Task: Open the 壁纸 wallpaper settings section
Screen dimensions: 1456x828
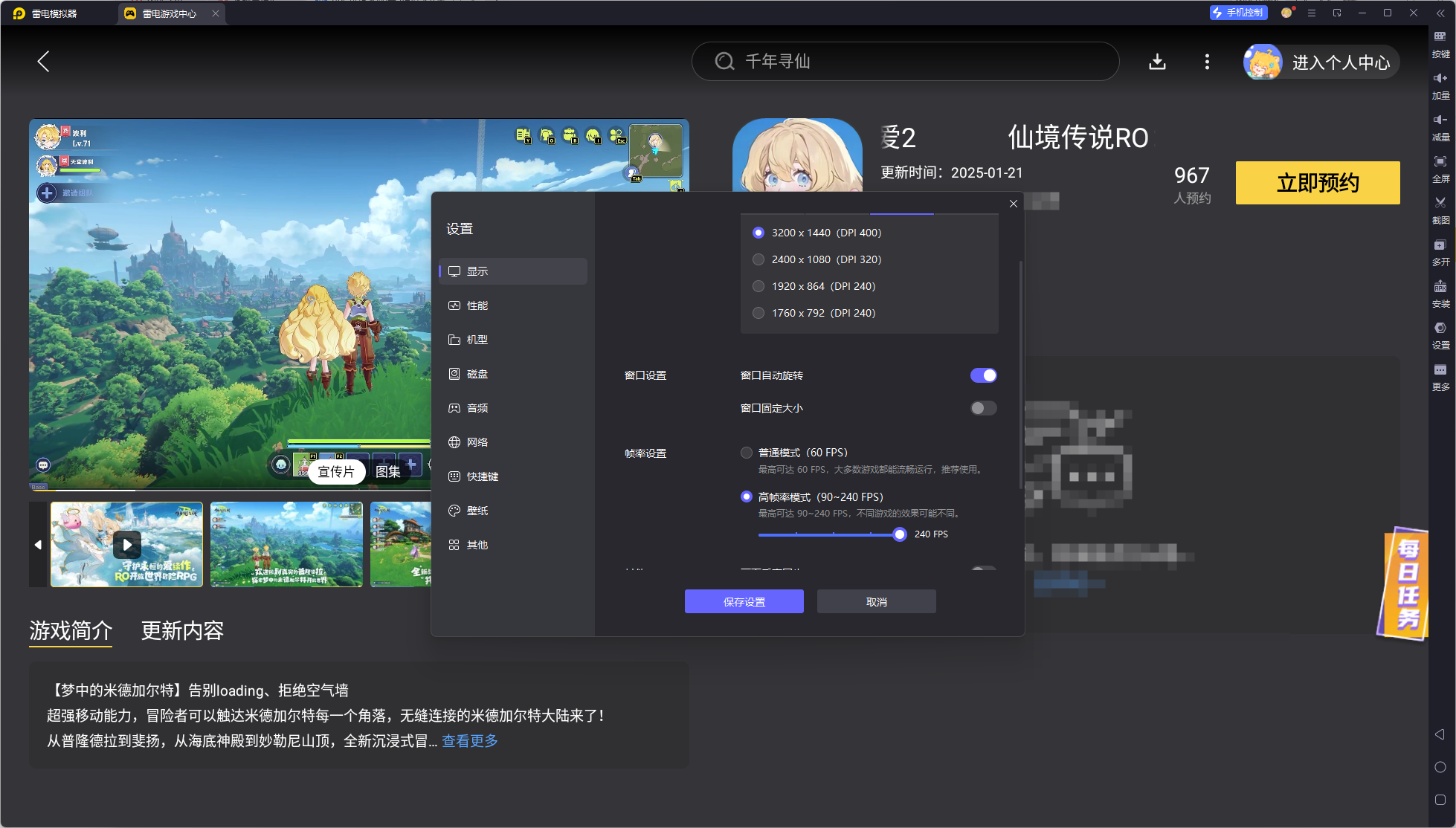Action: [478, 511]
